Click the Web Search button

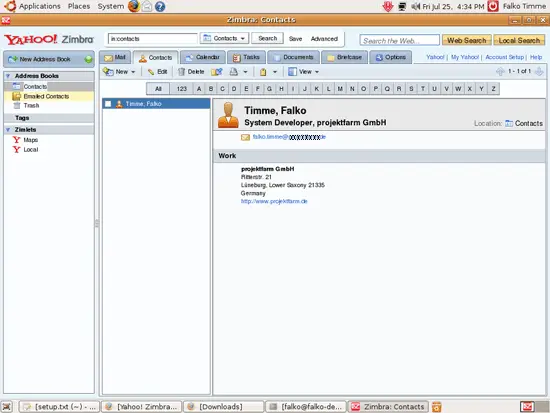tap(467, 40)
